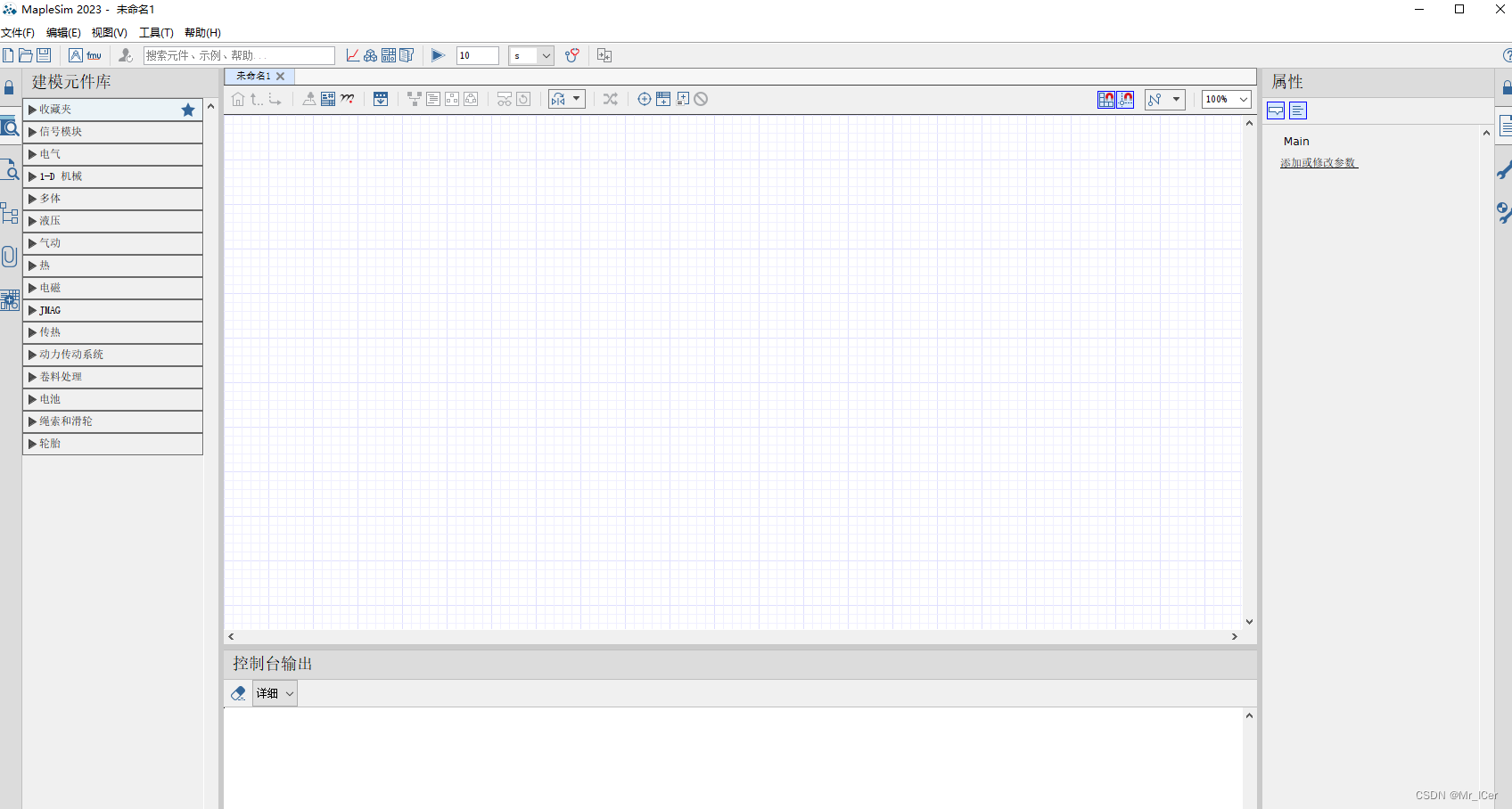Show simulation results plot graph icon
Viewport: 1512px width, 809px height.
353,55
